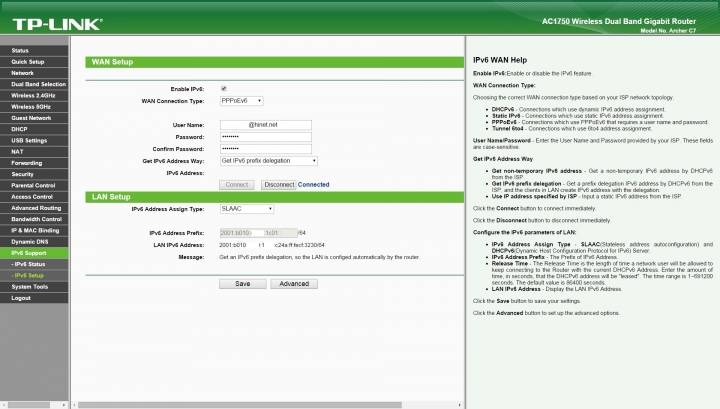Open the IPv6 Address Assign Type dropdown
The width and height of the screenshot is (720, 409).
pos(247,209)
